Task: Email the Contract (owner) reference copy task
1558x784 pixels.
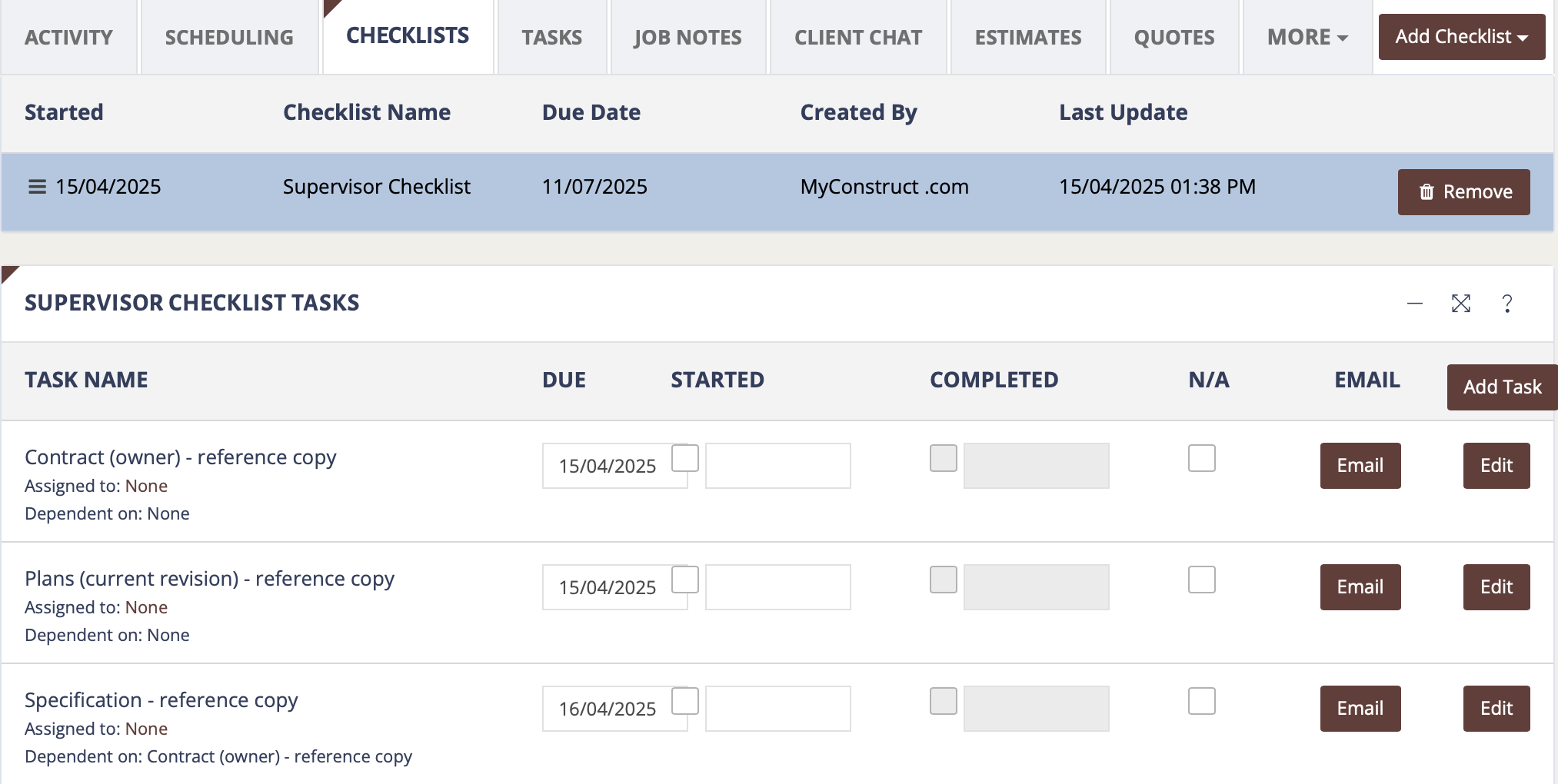Action: (x=1360, y=466)
